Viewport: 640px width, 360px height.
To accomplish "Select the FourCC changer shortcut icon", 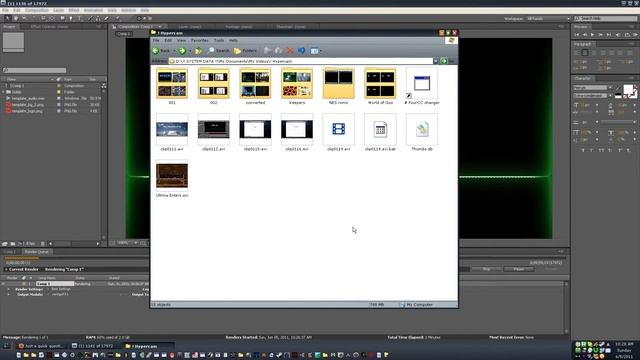I will (x=422, y=84).
